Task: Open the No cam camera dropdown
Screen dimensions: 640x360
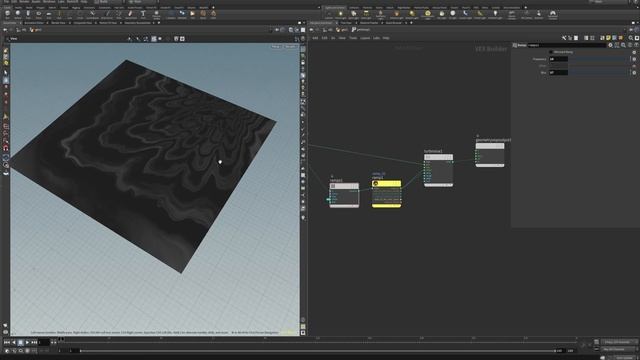Action: click(291, 47)
